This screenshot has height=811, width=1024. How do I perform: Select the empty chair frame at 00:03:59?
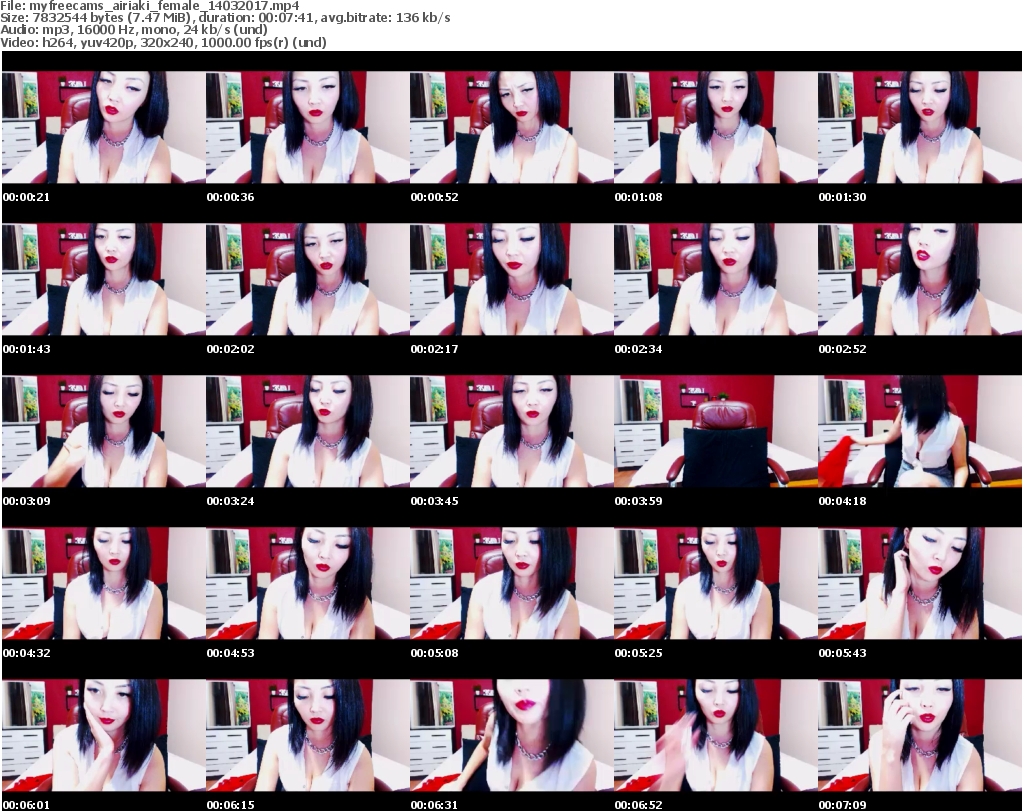pyautogui.click(x=716, y=432)
